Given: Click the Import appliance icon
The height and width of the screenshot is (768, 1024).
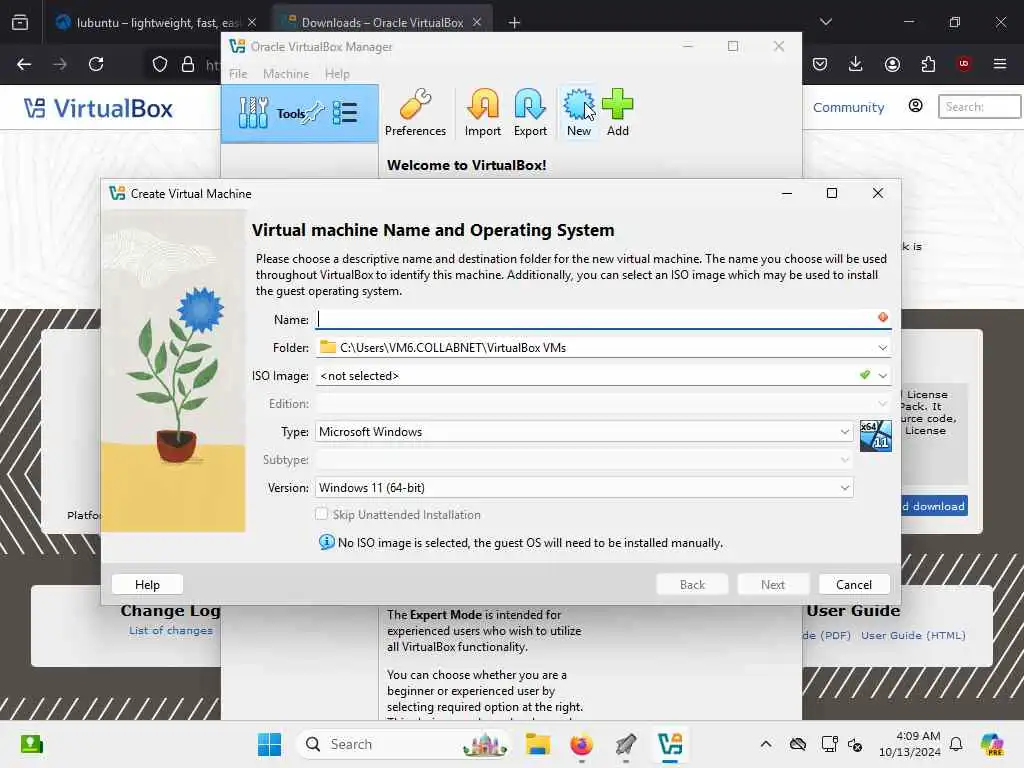Looking at the screenshot, I should coord(483,112).
